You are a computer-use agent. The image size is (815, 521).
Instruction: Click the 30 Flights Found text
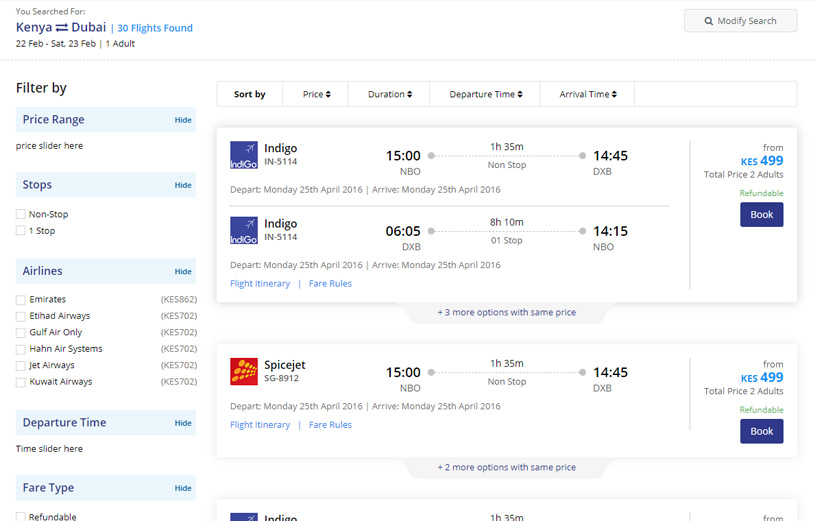tap(155, 28)
